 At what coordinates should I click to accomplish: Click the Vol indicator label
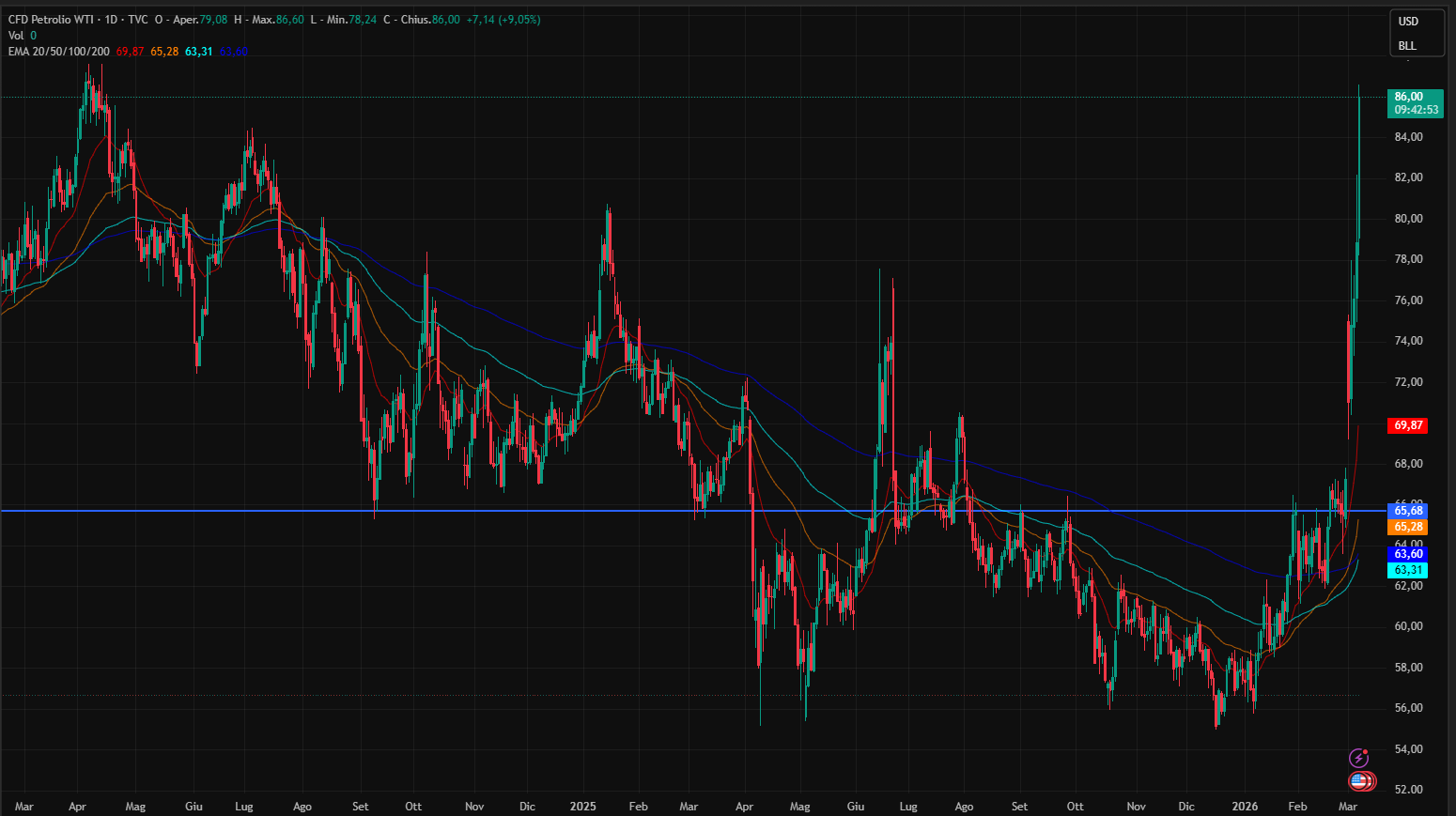click(x=16, y=36)
